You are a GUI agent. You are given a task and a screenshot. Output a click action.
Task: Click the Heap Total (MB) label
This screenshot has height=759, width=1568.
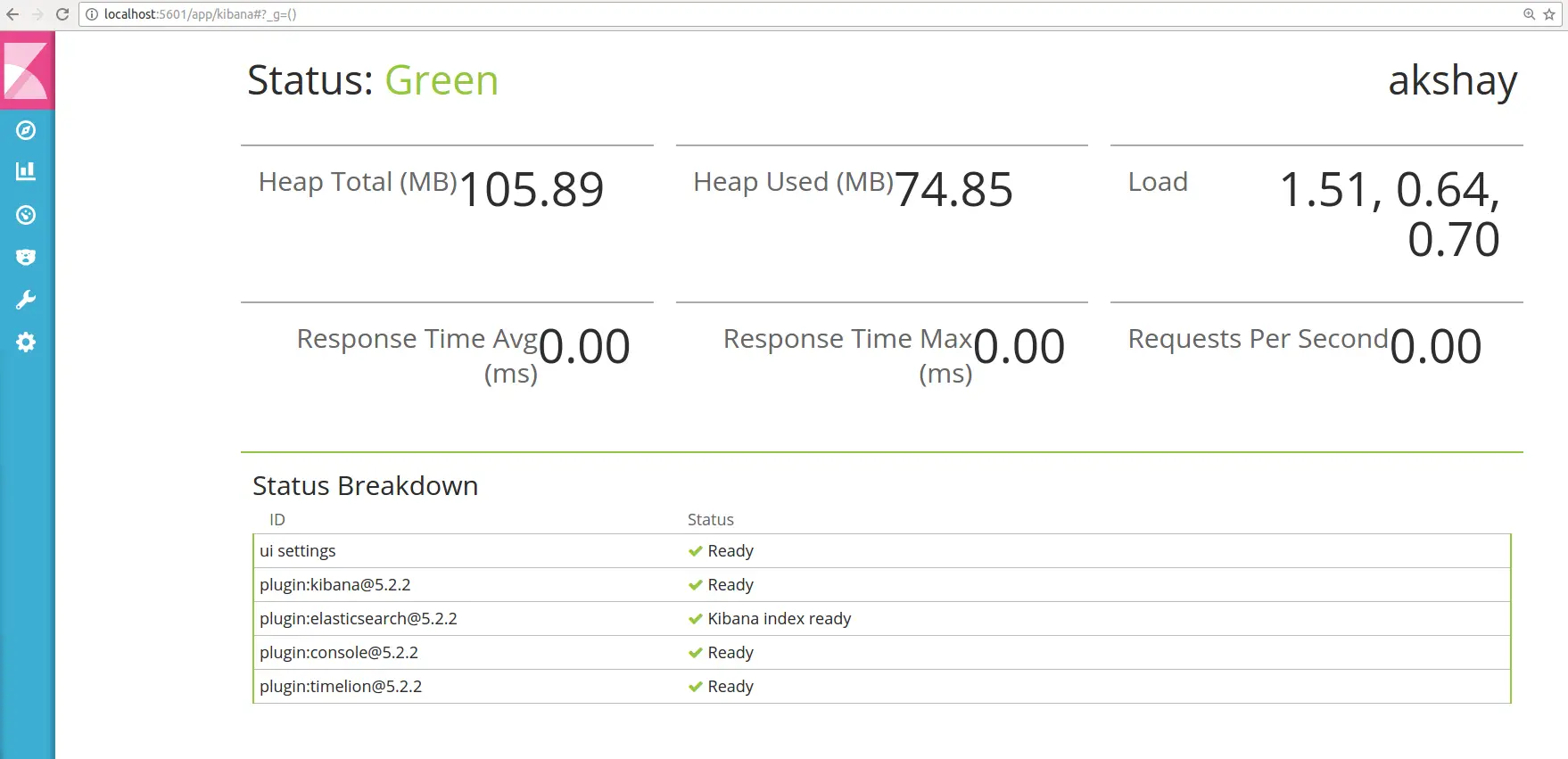(358, 182)
